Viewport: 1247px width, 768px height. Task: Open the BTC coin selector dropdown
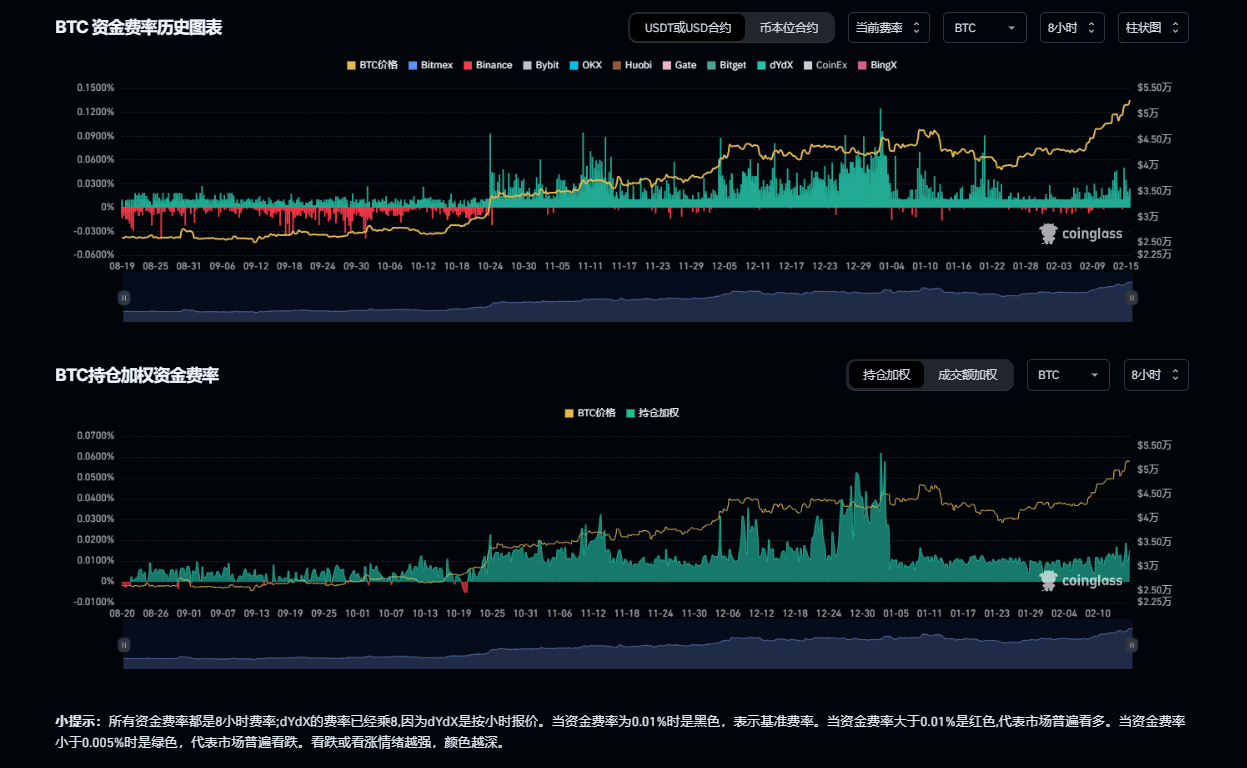(x=984, y=27)
